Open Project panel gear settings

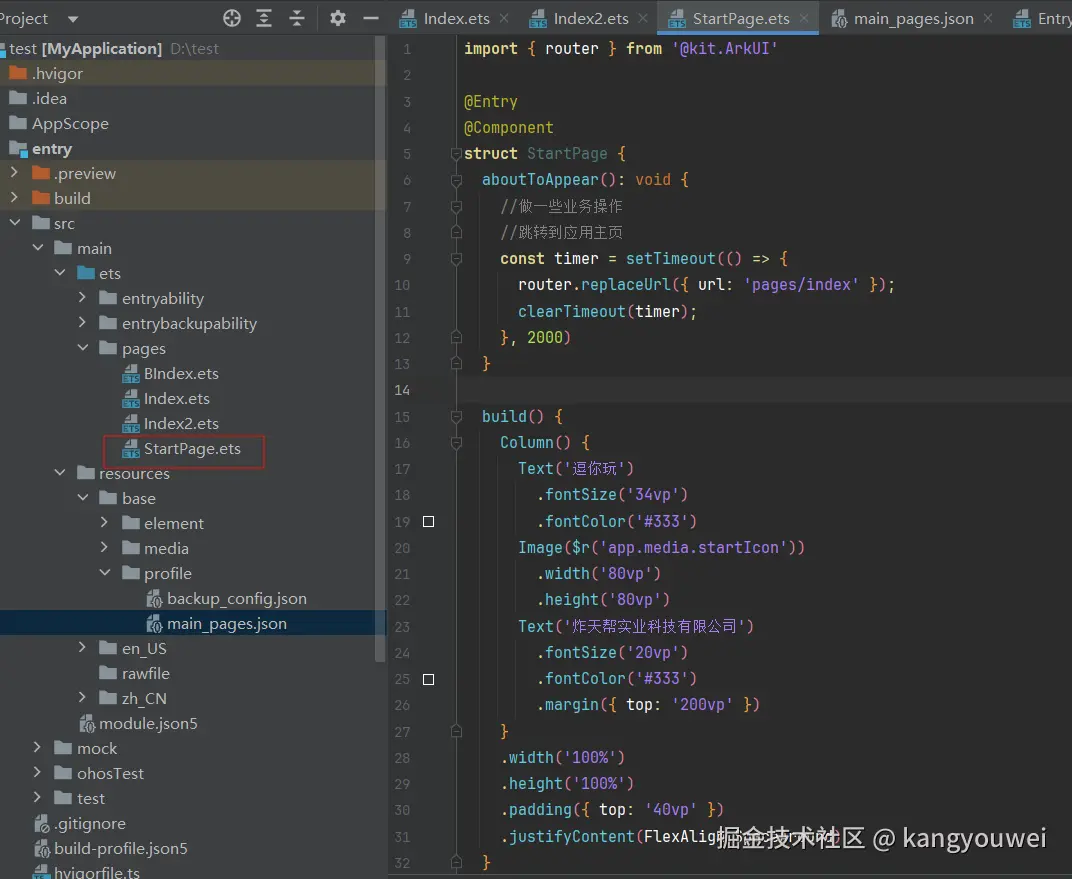point(338,18)
